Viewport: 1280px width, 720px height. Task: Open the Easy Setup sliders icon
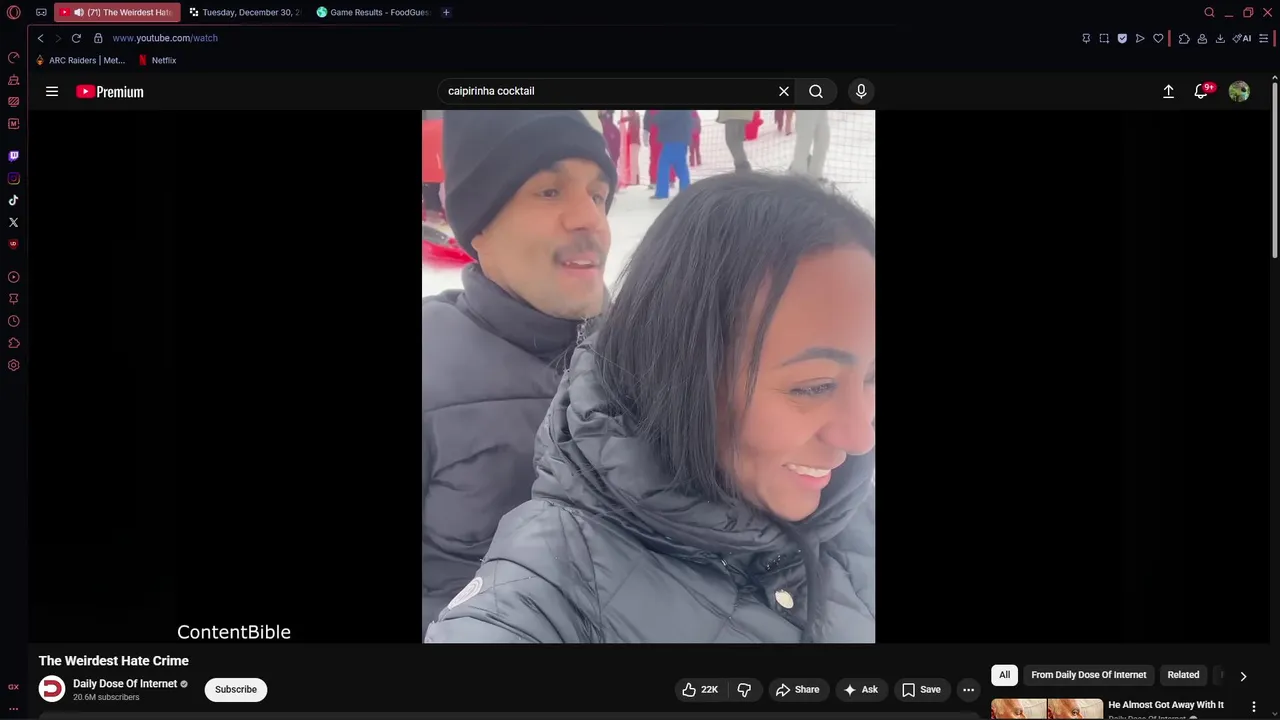[x=1264, y=38]
